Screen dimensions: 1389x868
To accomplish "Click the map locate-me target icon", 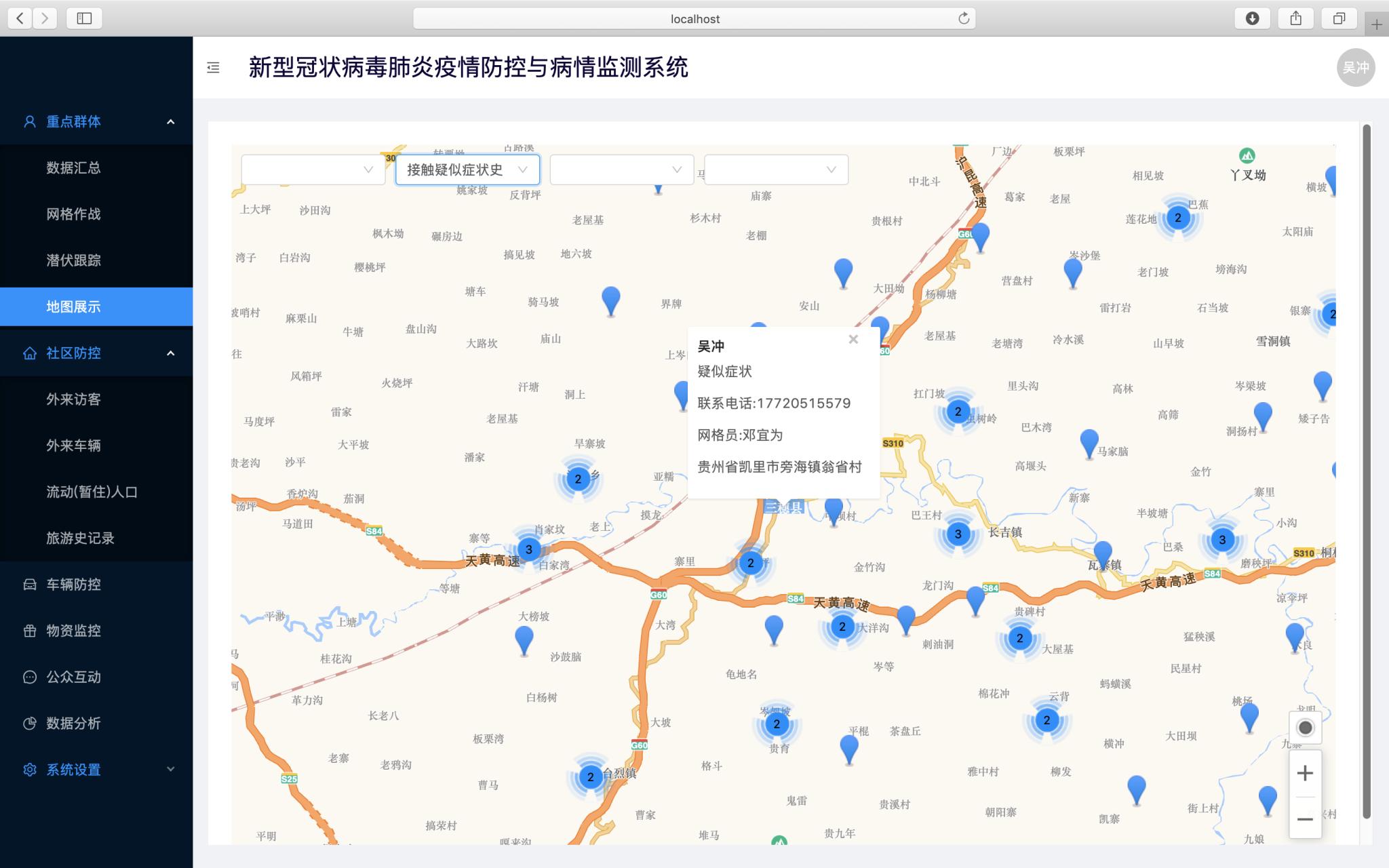I will (1305, 728).
